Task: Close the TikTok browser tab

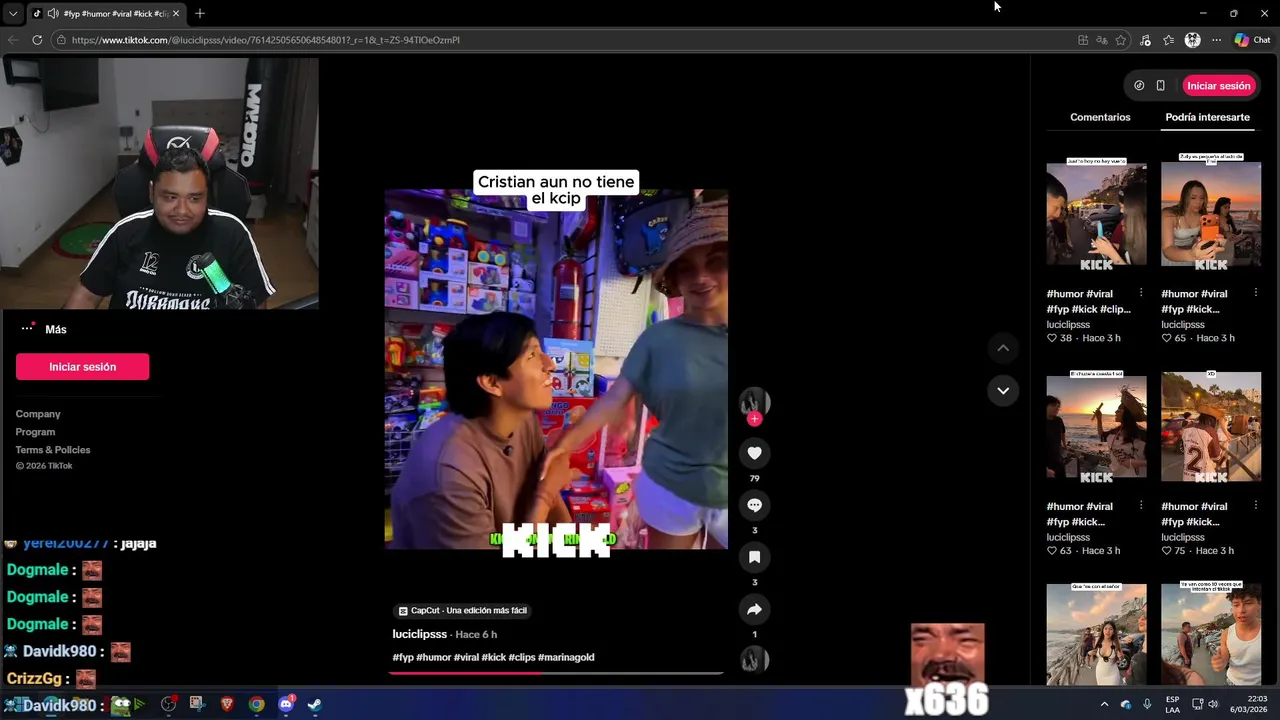Action: (176, 14)
